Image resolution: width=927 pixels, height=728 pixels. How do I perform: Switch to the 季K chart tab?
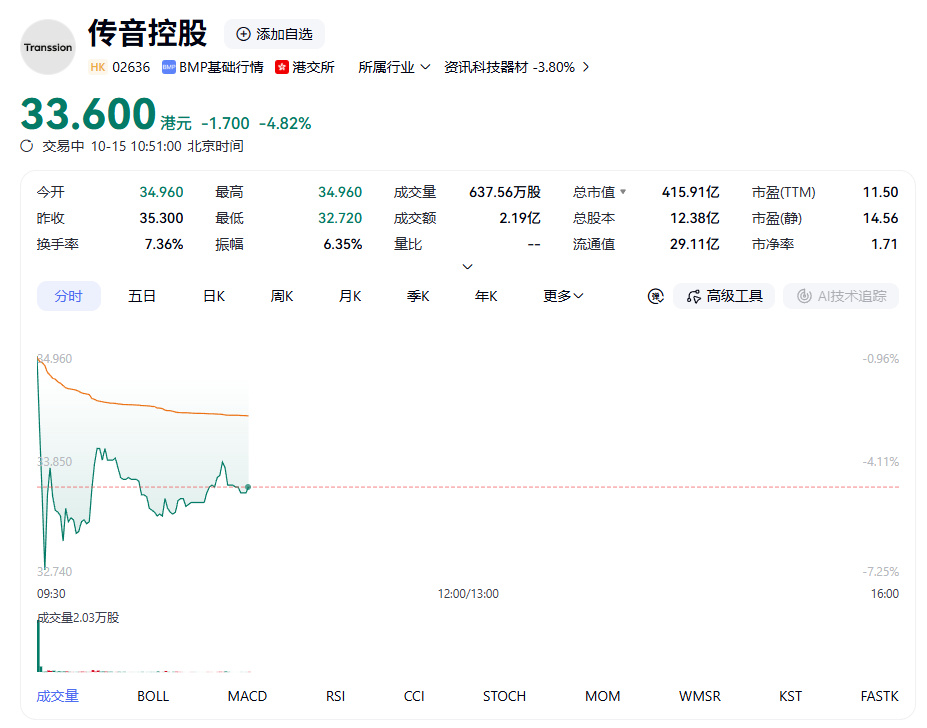[x=418, y=296]
